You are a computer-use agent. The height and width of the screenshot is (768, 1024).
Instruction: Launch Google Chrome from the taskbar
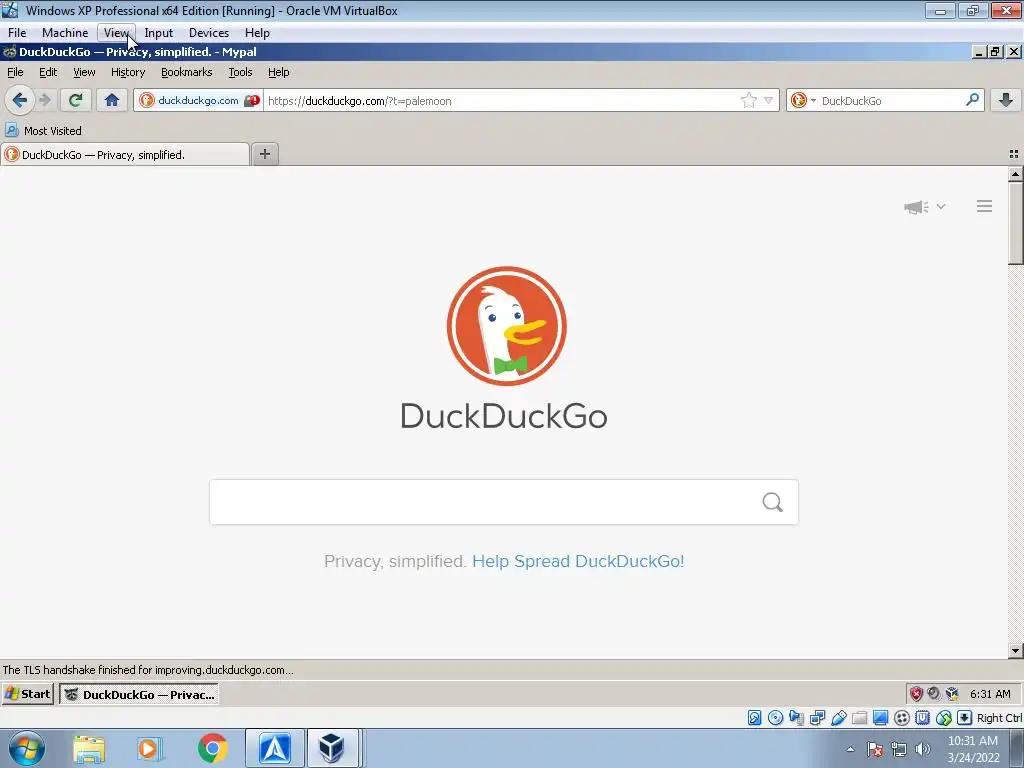pos(212,749)
